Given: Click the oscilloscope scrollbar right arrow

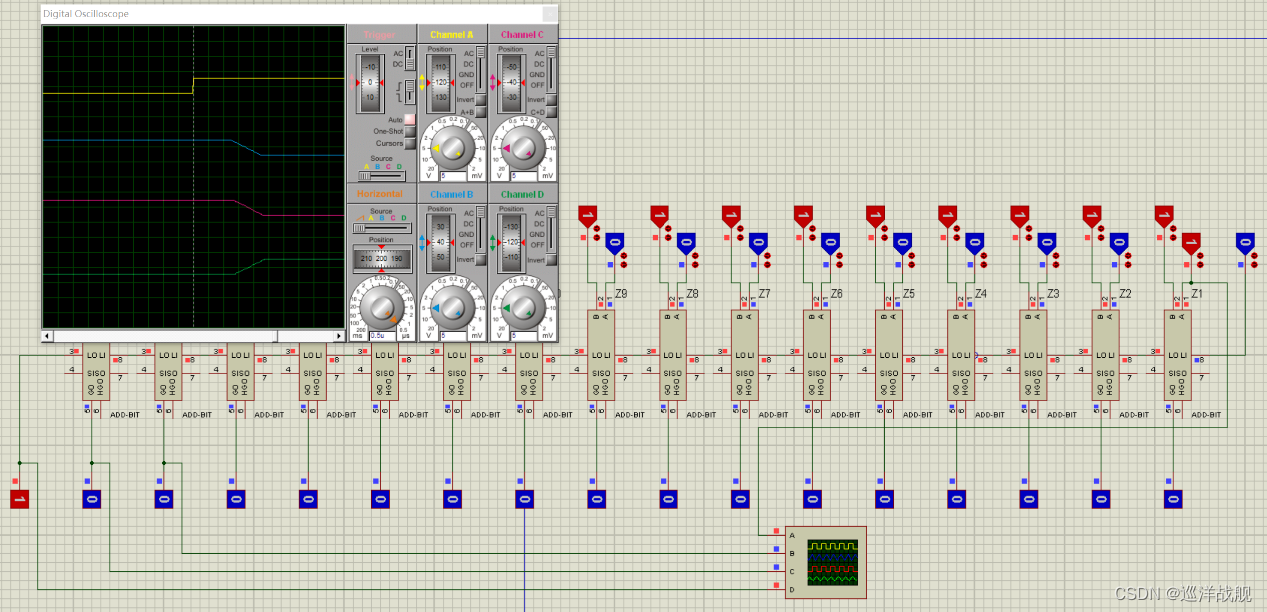Looking at the screenshot, I should 339,336.
